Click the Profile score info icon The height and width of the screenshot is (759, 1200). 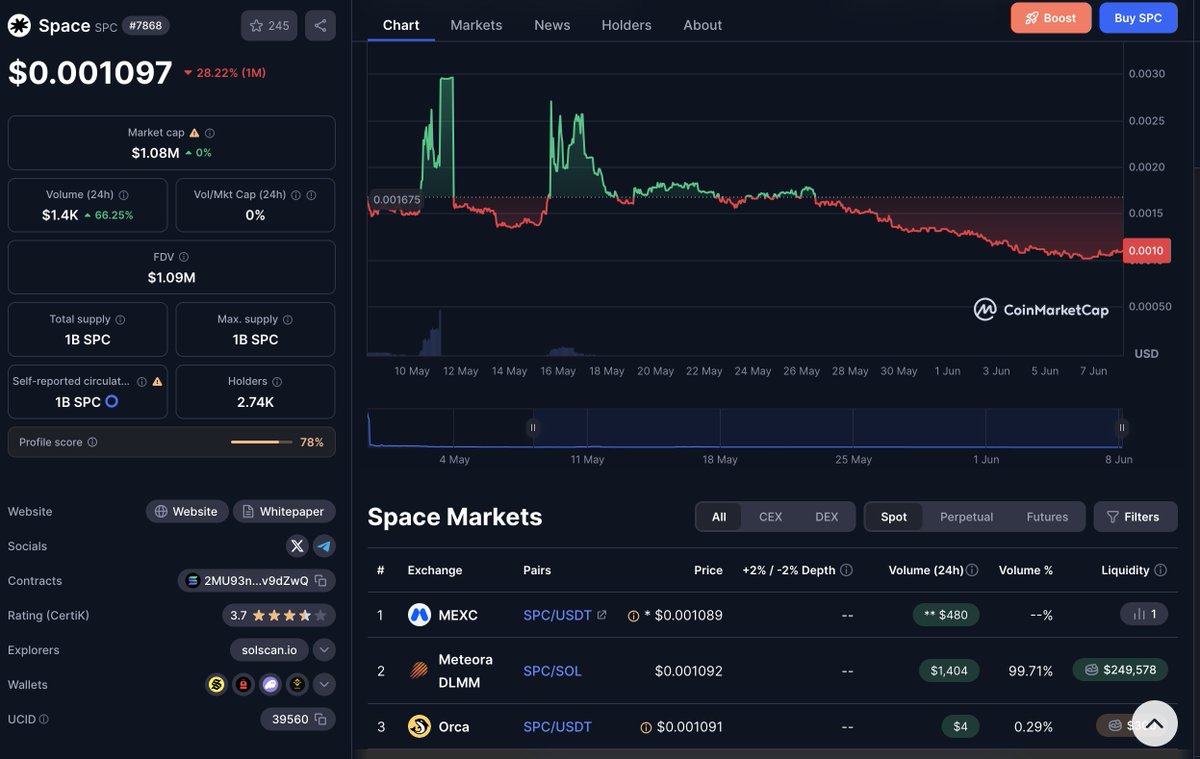(92, 442)
